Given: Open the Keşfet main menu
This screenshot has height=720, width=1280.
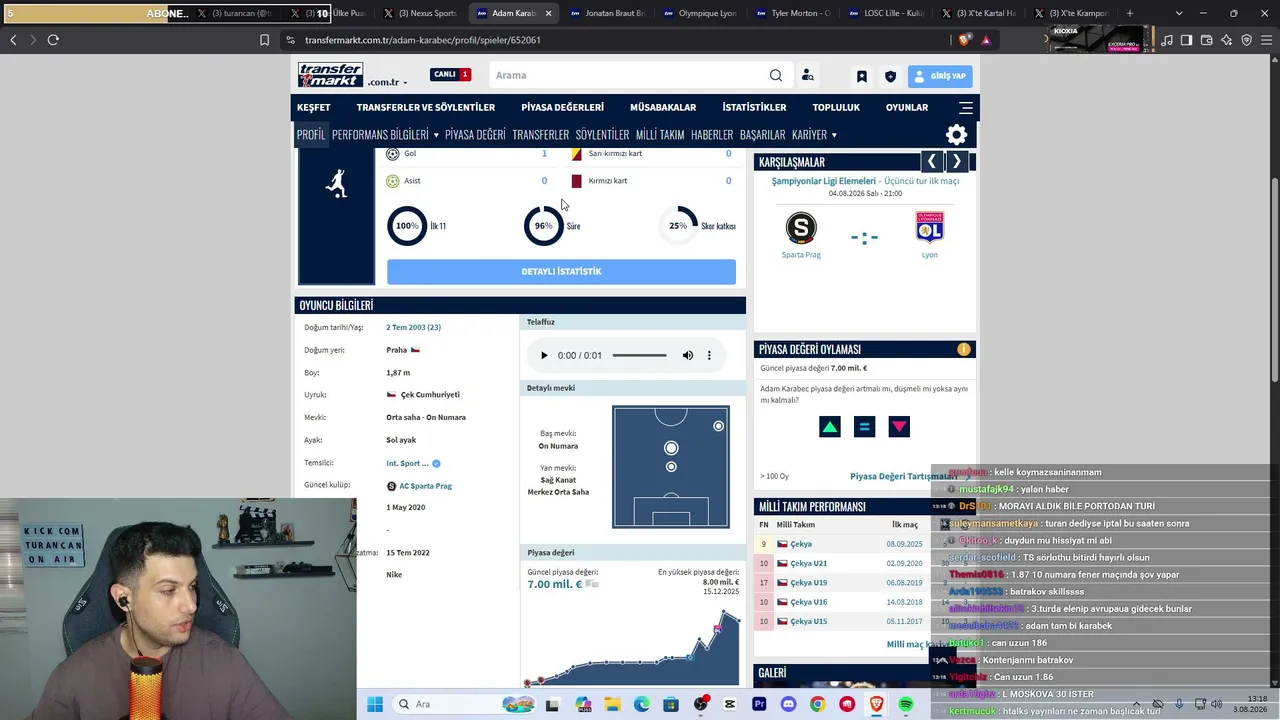Looking at the screenshot, I should click(x=314, y=107).
